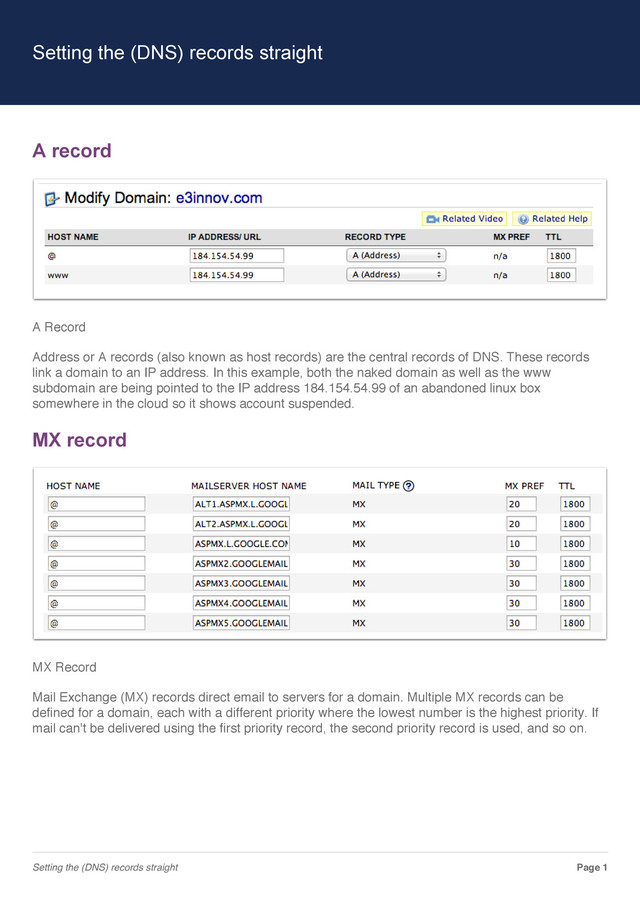
Task: Click the IP address field for www host
Action: (237, 275)
